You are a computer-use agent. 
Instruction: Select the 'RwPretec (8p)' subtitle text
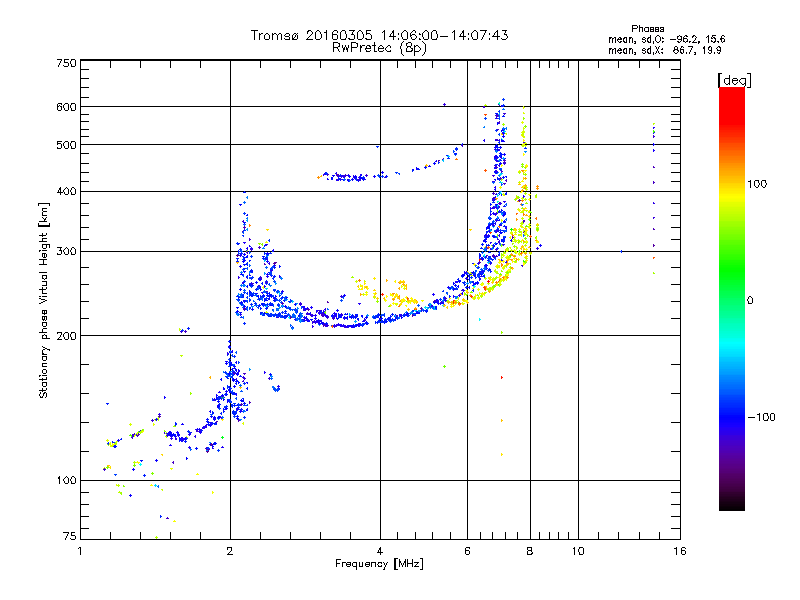[x=379, y=48]
